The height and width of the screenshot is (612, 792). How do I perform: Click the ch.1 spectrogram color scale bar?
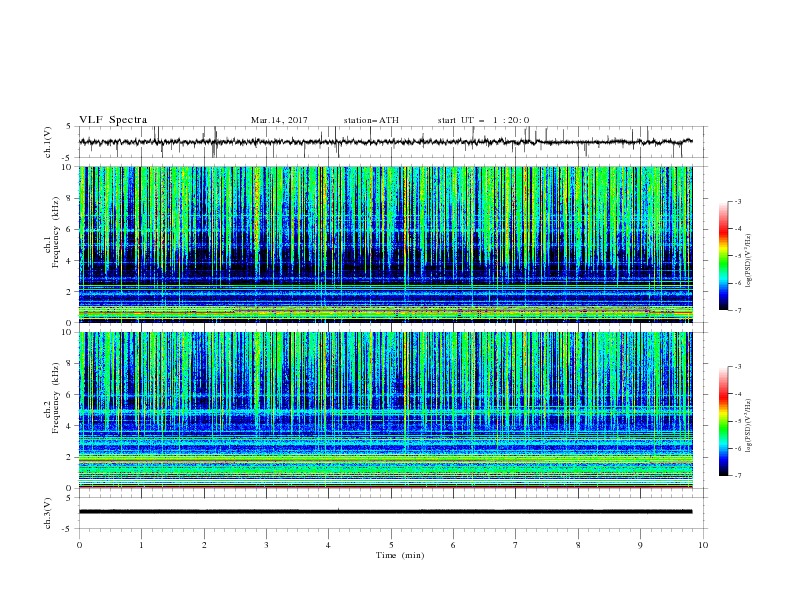[723, 256]
